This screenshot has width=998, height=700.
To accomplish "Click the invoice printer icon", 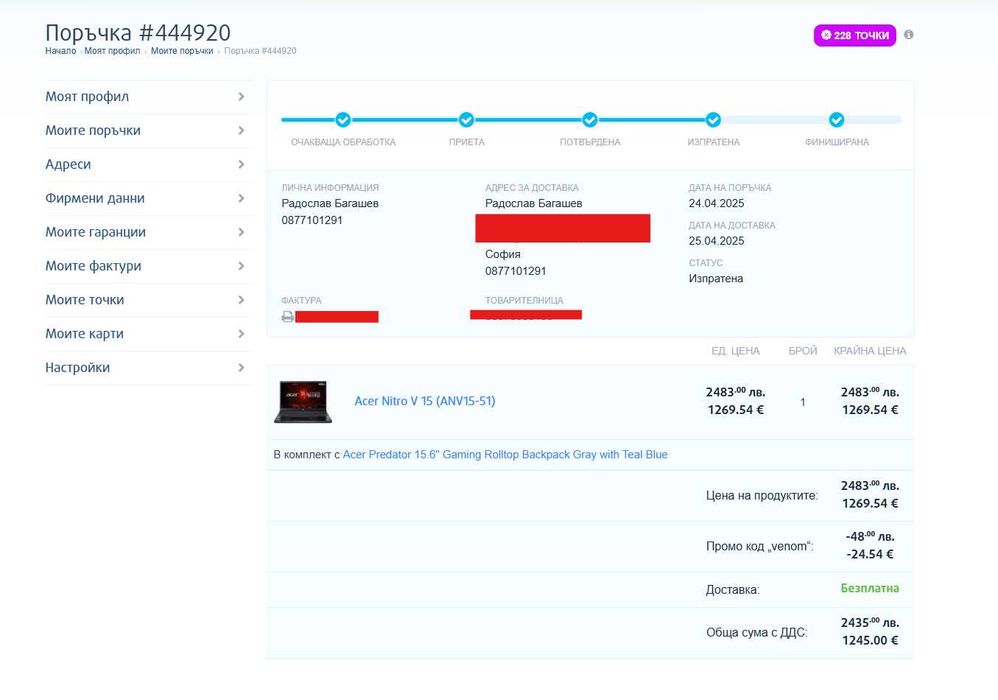I will point(288,316).
